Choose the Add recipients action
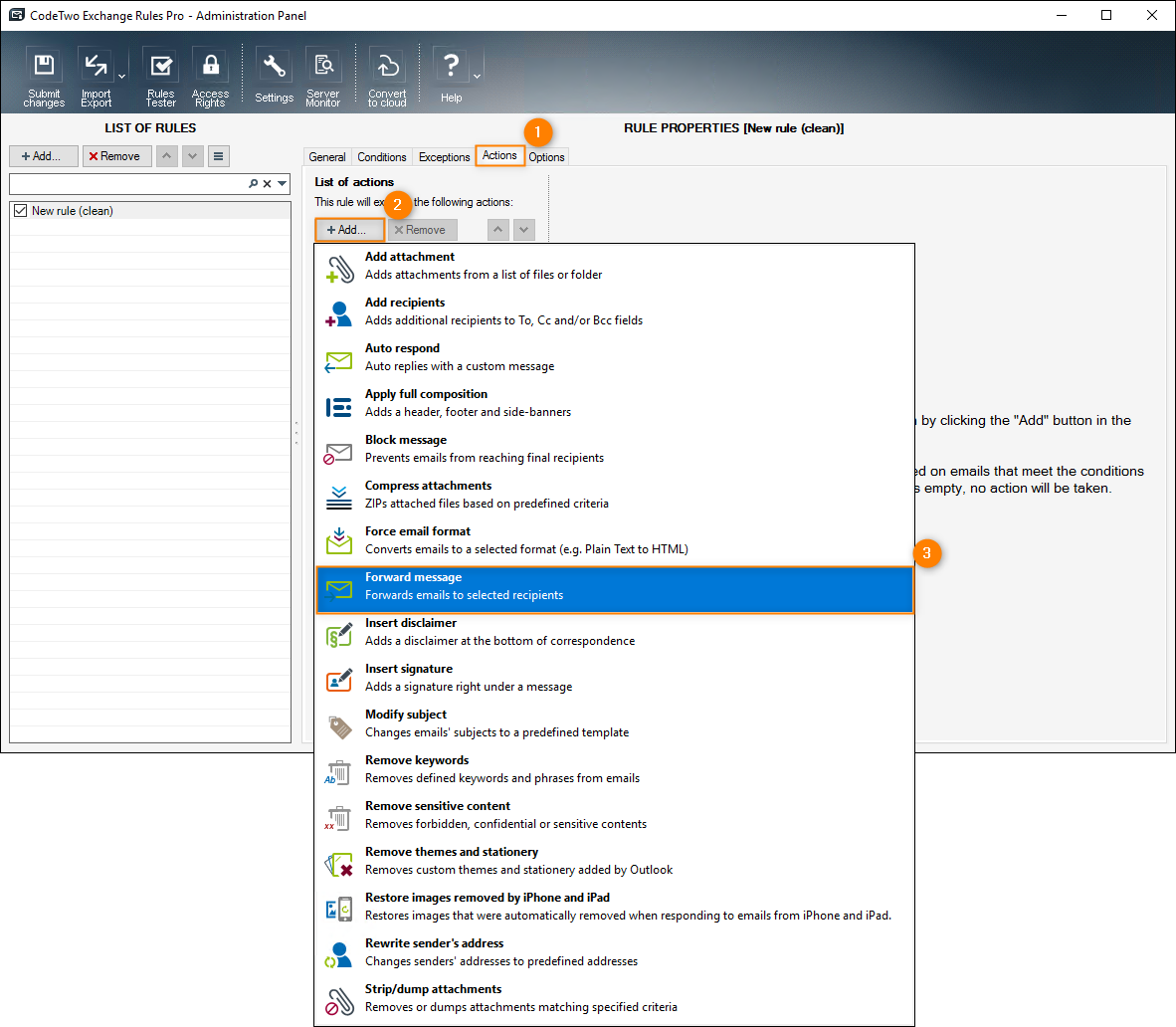The width and height of the screenshot is (1176, 1027). (x=614, y=312)
